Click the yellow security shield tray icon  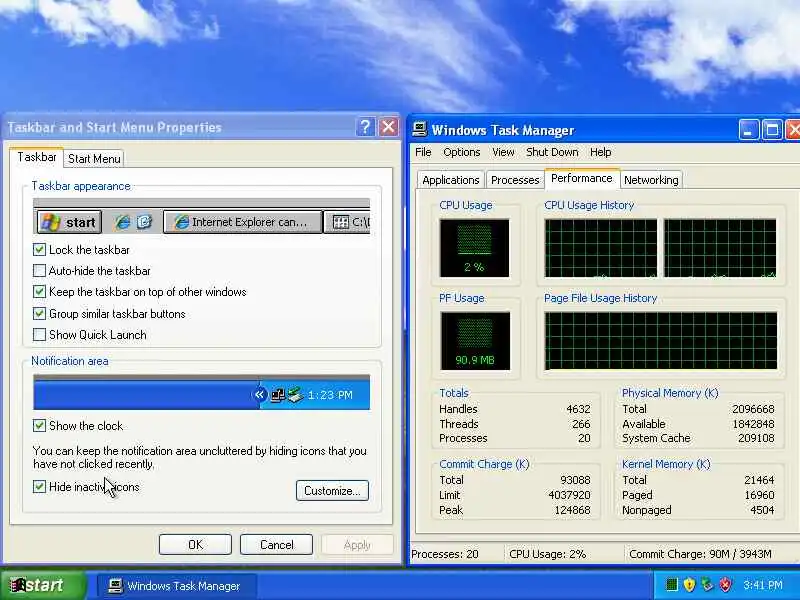pyautogui.click(x=689, y=585)
